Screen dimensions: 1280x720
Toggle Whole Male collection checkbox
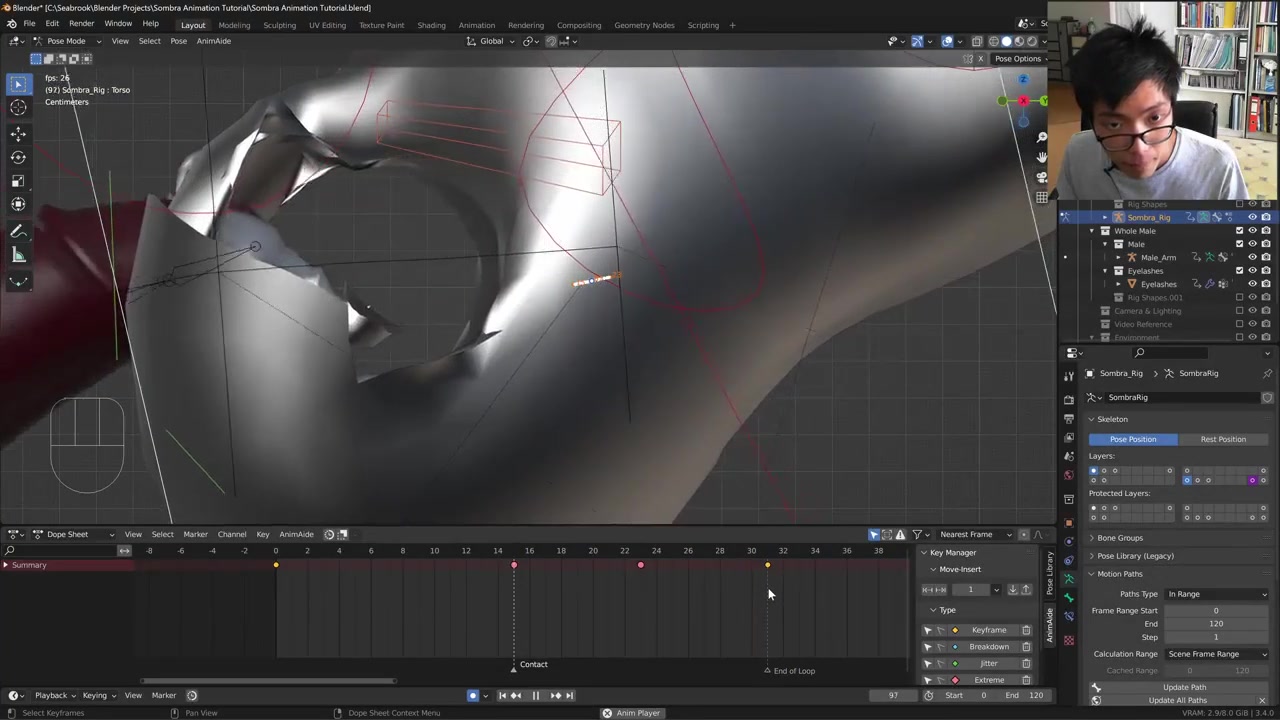coord(1239,231)
